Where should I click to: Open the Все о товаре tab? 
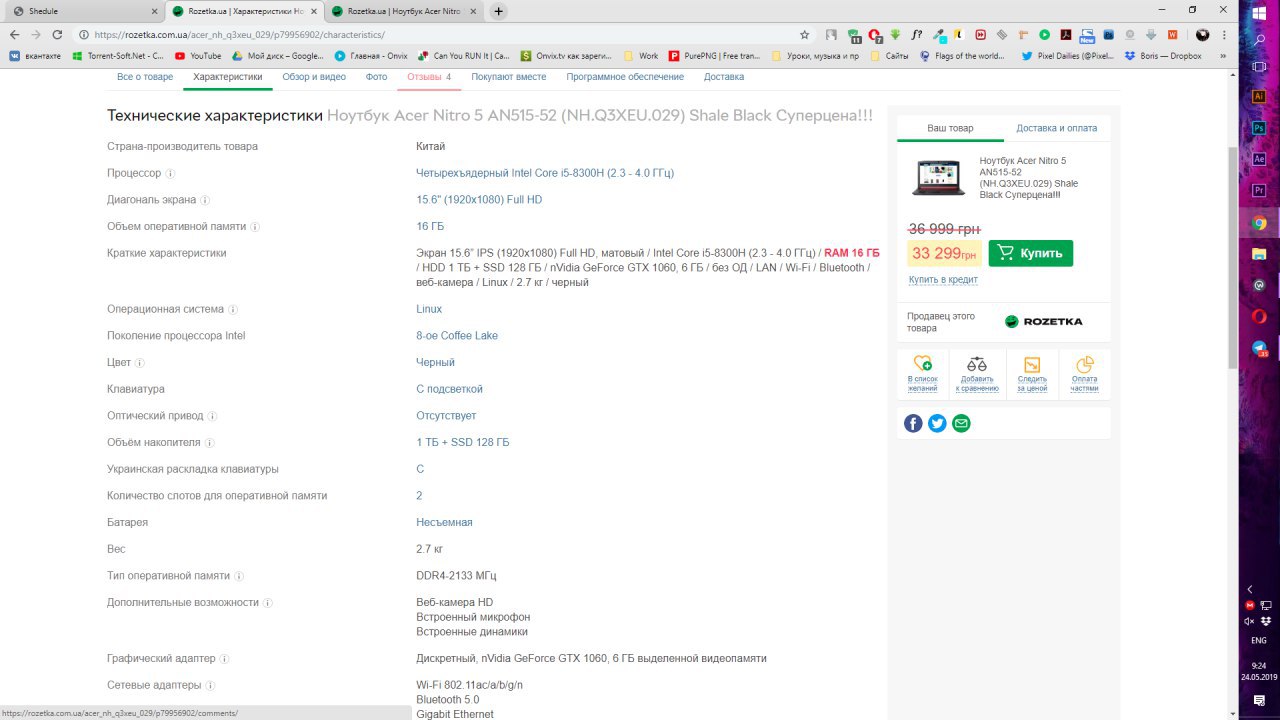(x=145, y=77)
